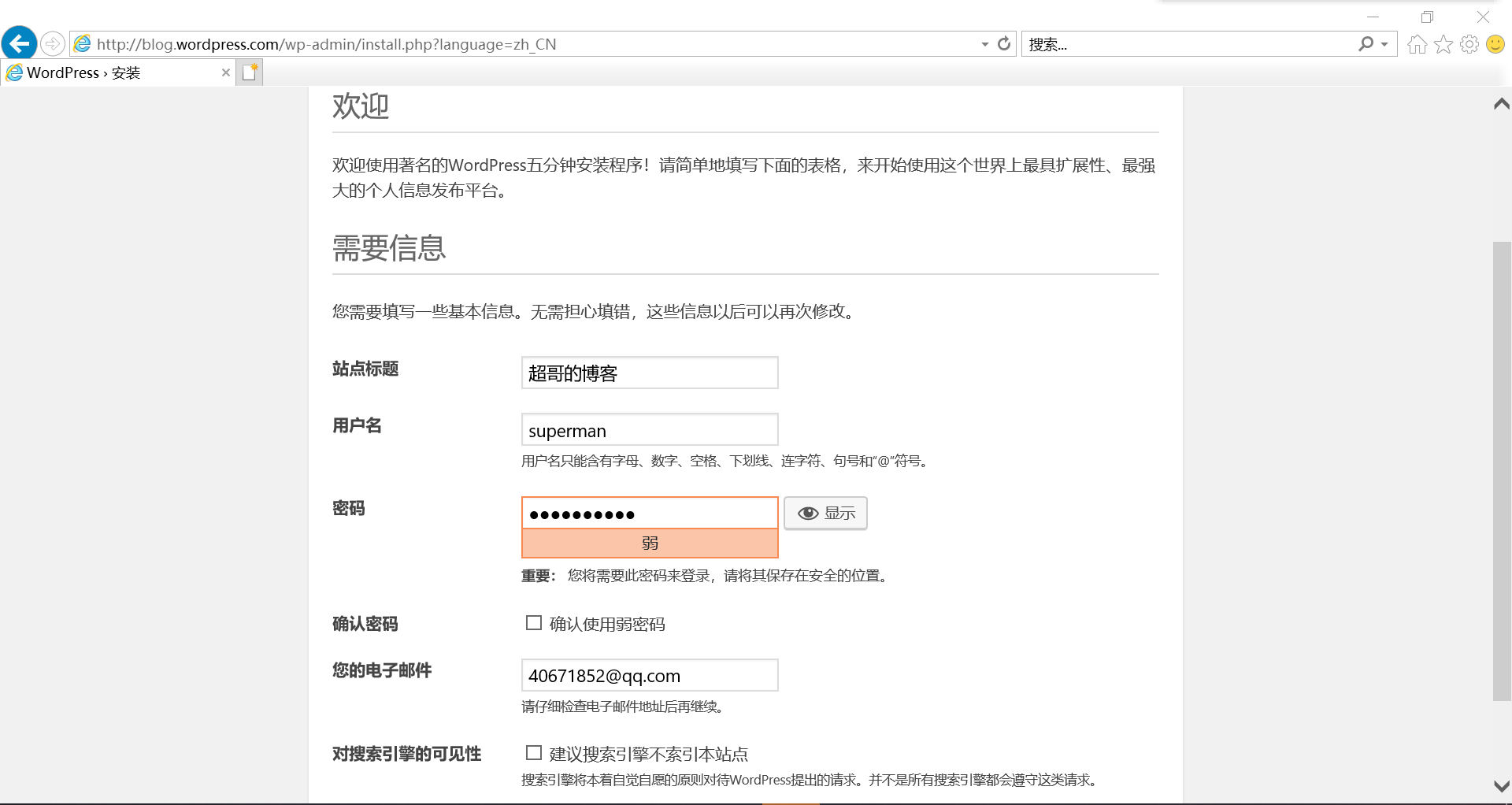Click the vertical scrollbar thumb
Screen dimensions: 1512x805
coord(1502,471)
